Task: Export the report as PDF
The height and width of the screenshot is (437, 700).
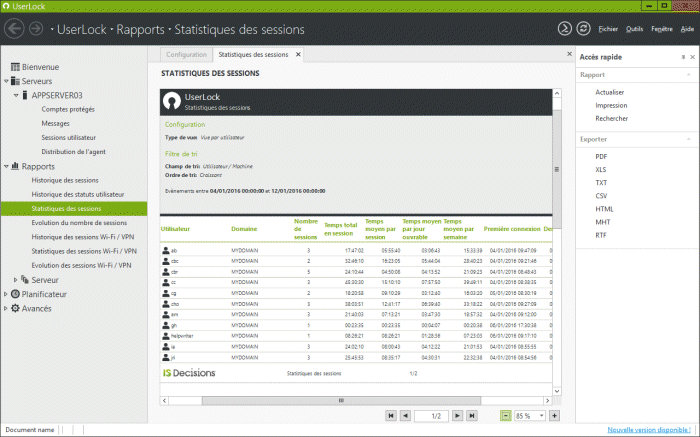Action: (x=601, y=157)
